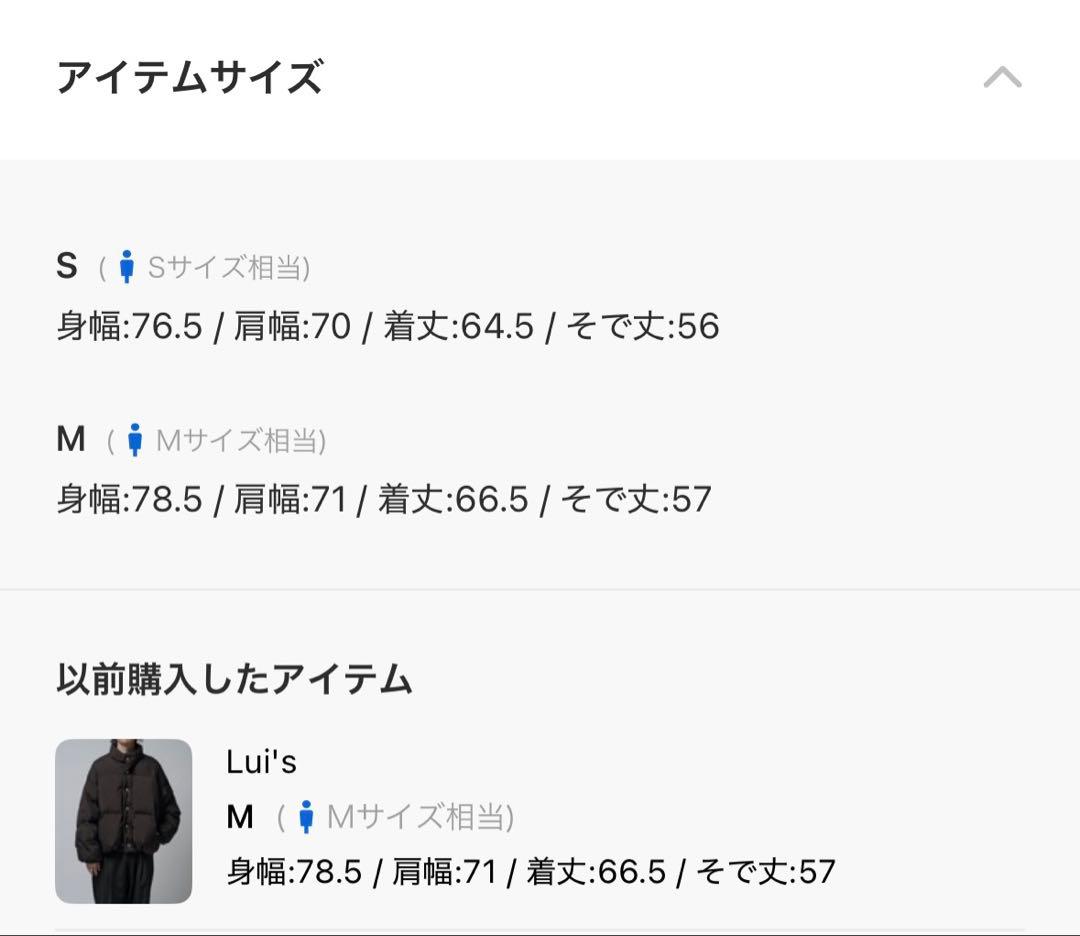This screenshot has height=936, width=1080.
Task: Click the blue person icon next to S size
Action: pos(126,266)
